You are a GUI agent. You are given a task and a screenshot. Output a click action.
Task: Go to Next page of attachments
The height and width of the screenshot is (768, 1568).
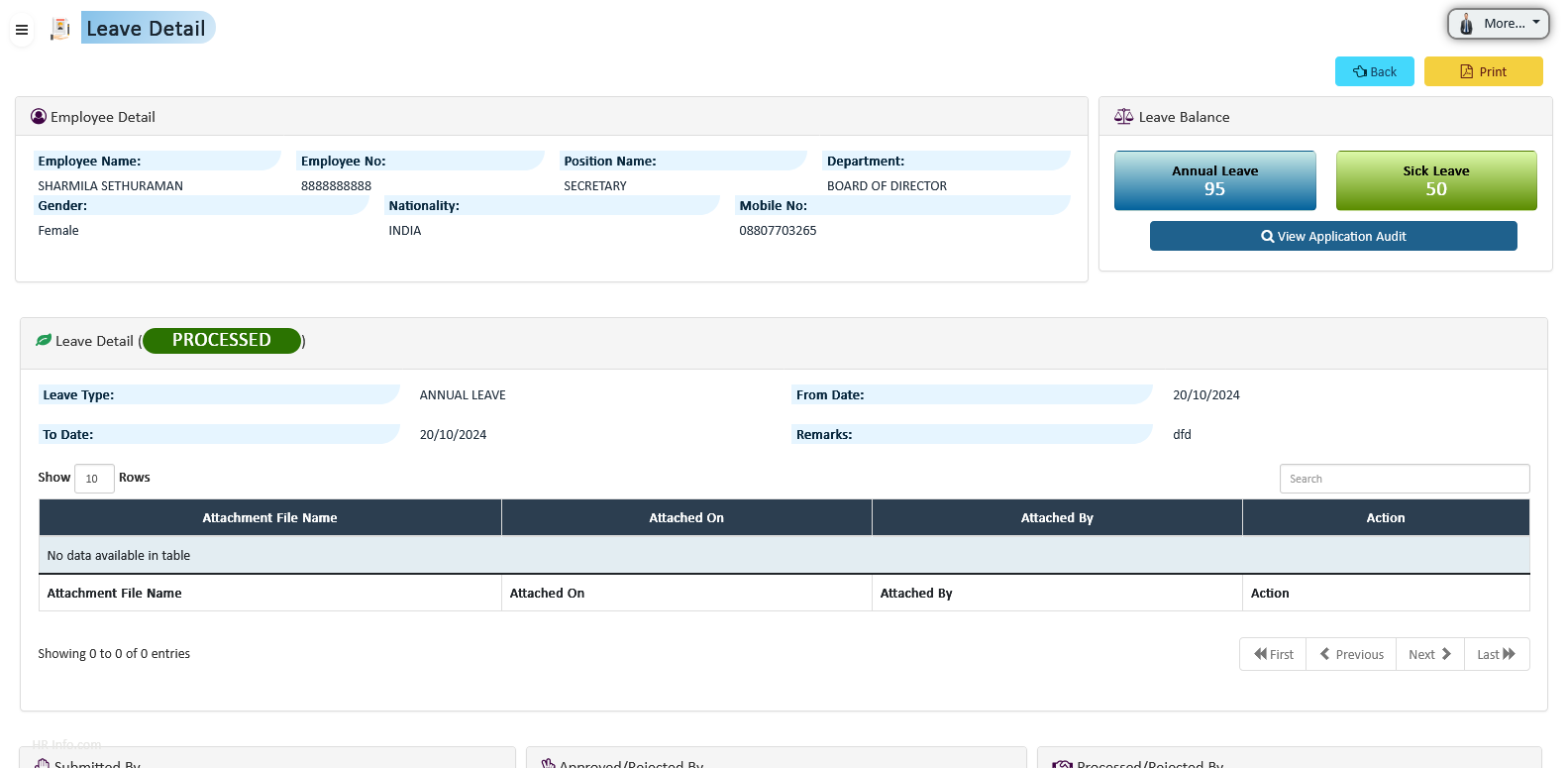1429,654
